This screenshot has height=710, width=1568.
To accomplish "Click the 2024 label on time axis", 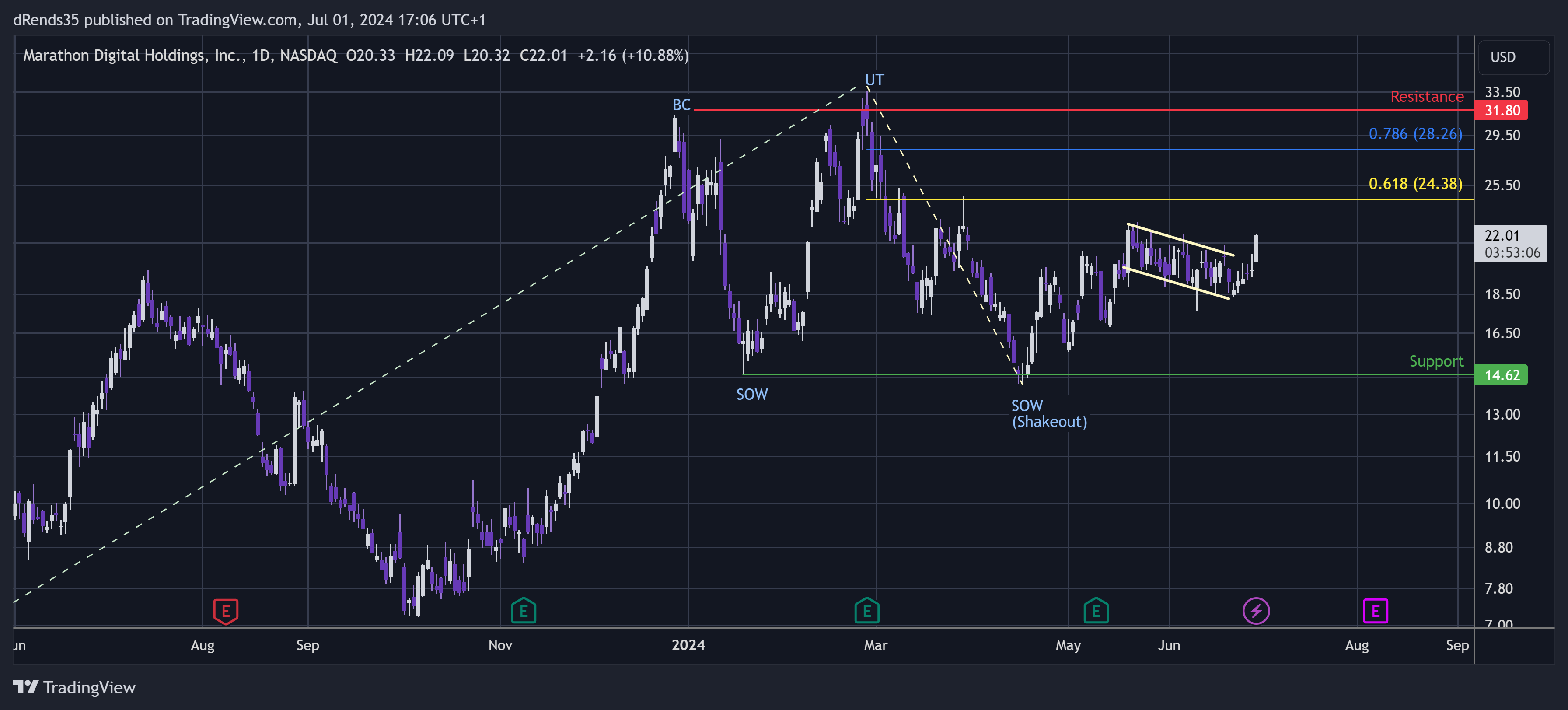I will tap(688, 645).
